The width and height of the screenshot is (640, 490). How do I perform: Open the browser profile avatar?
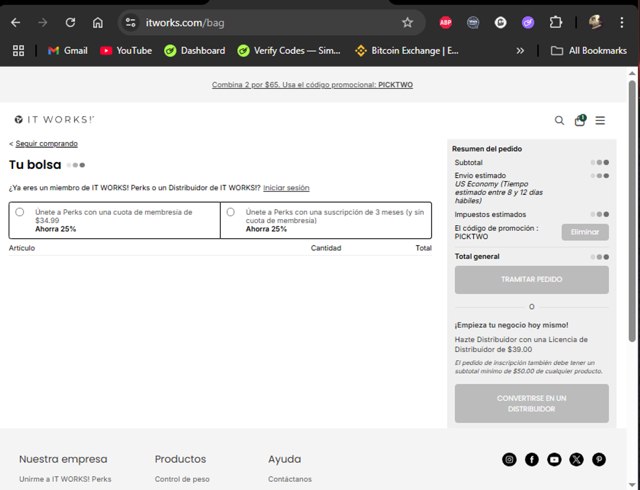(595, 22)
